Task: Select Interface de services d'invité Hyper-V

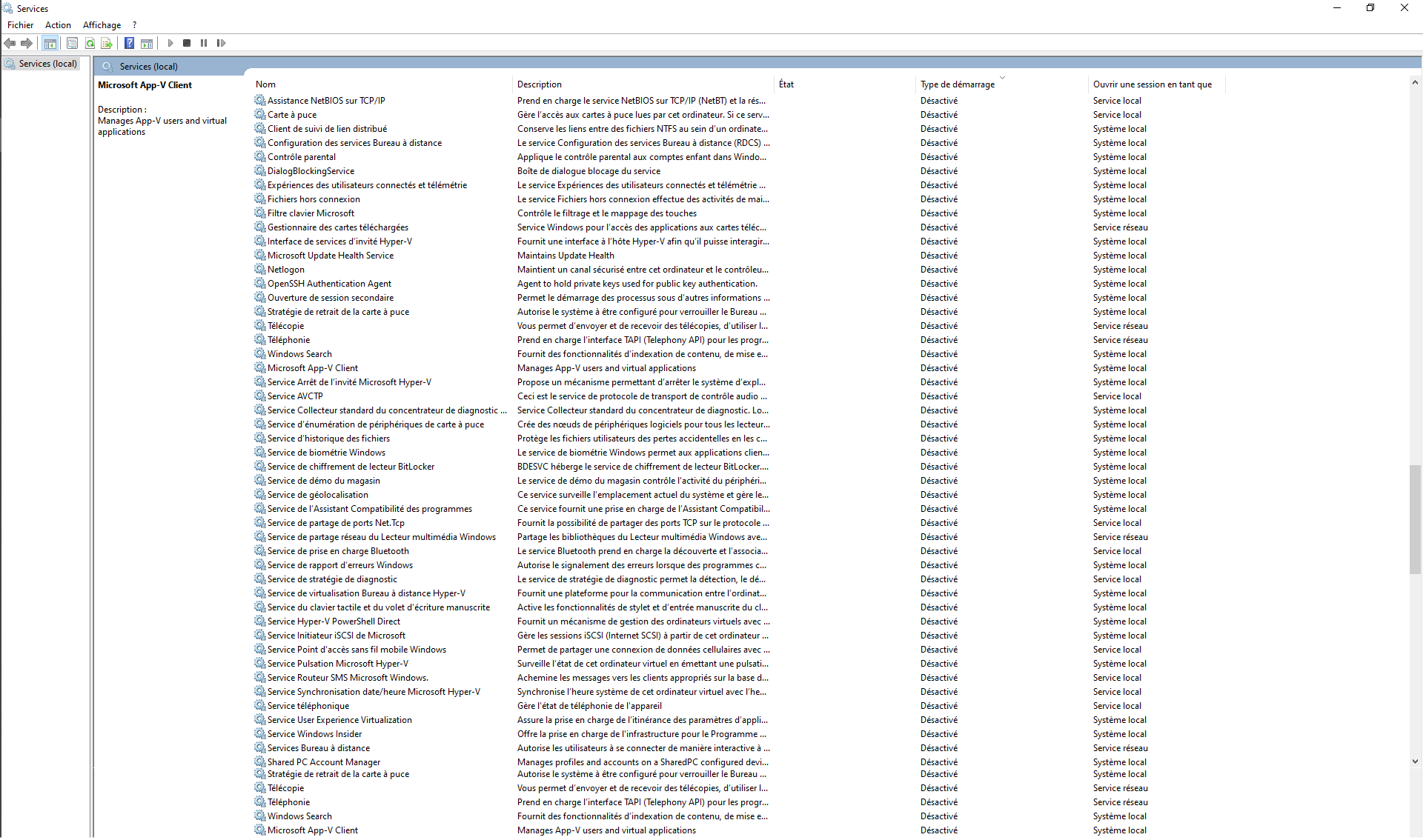Action: 339,241
